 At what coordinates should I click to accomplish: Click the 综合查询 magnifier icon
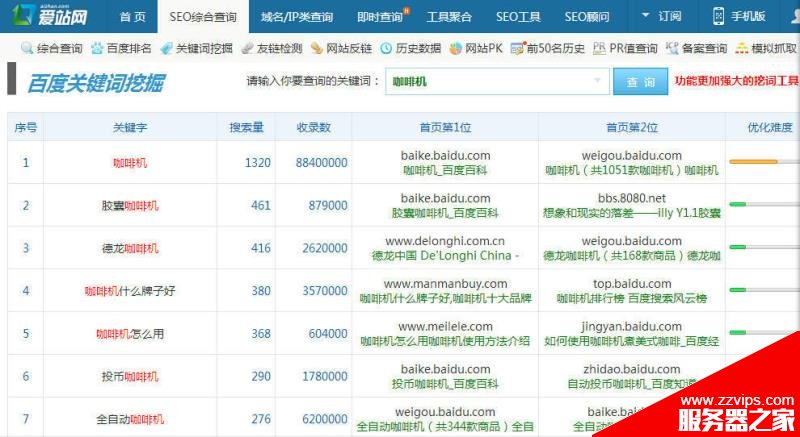tap(27, 48)
